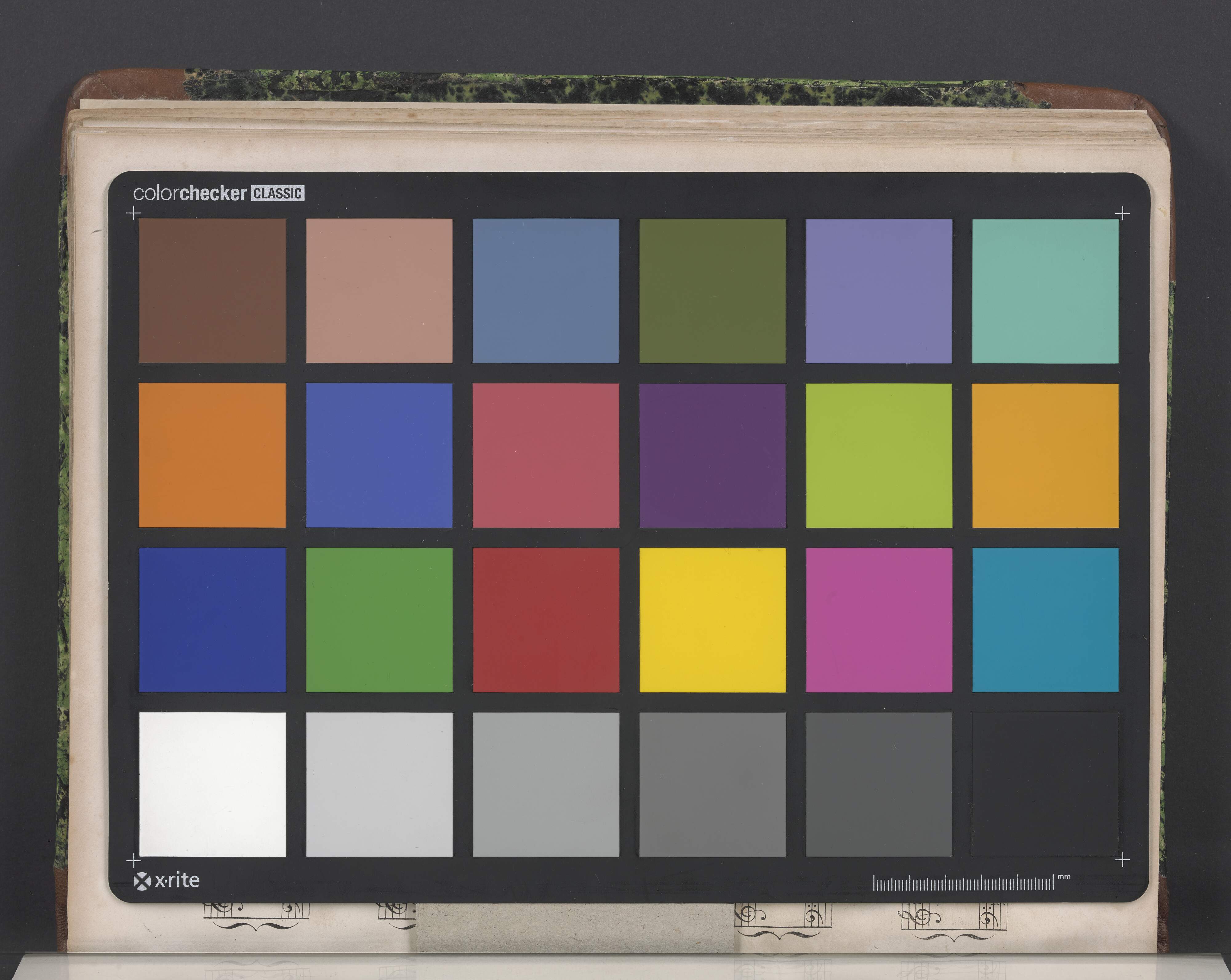1231x980 pixels.
Task: Pick the dark skin brown patch
Action: coord(212,290)
